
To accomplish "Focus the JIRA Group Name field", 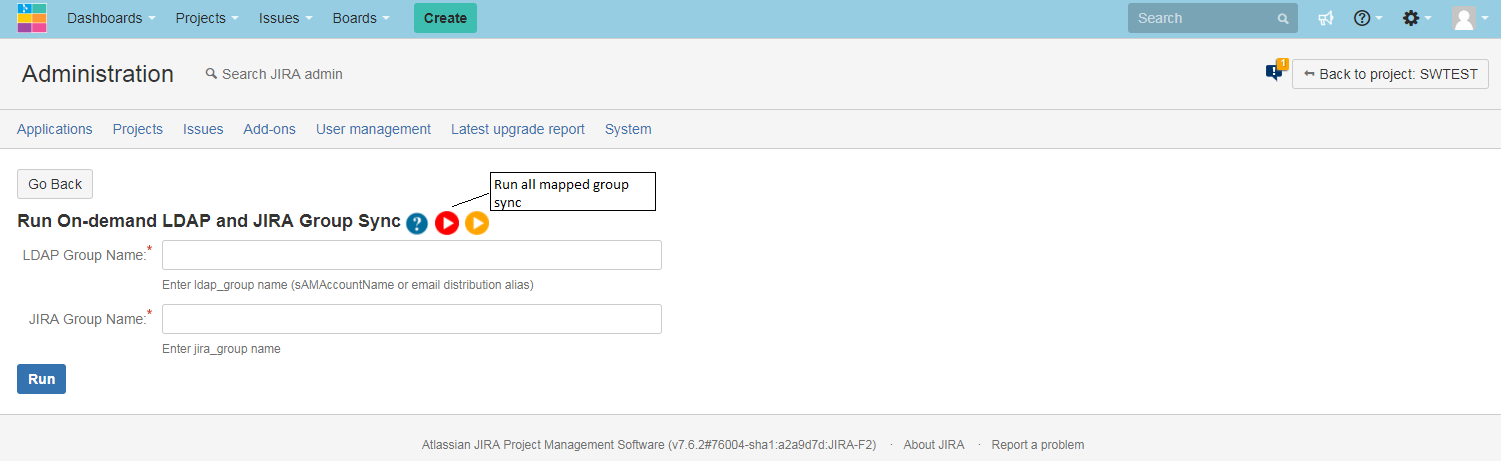I will [412, 319].
